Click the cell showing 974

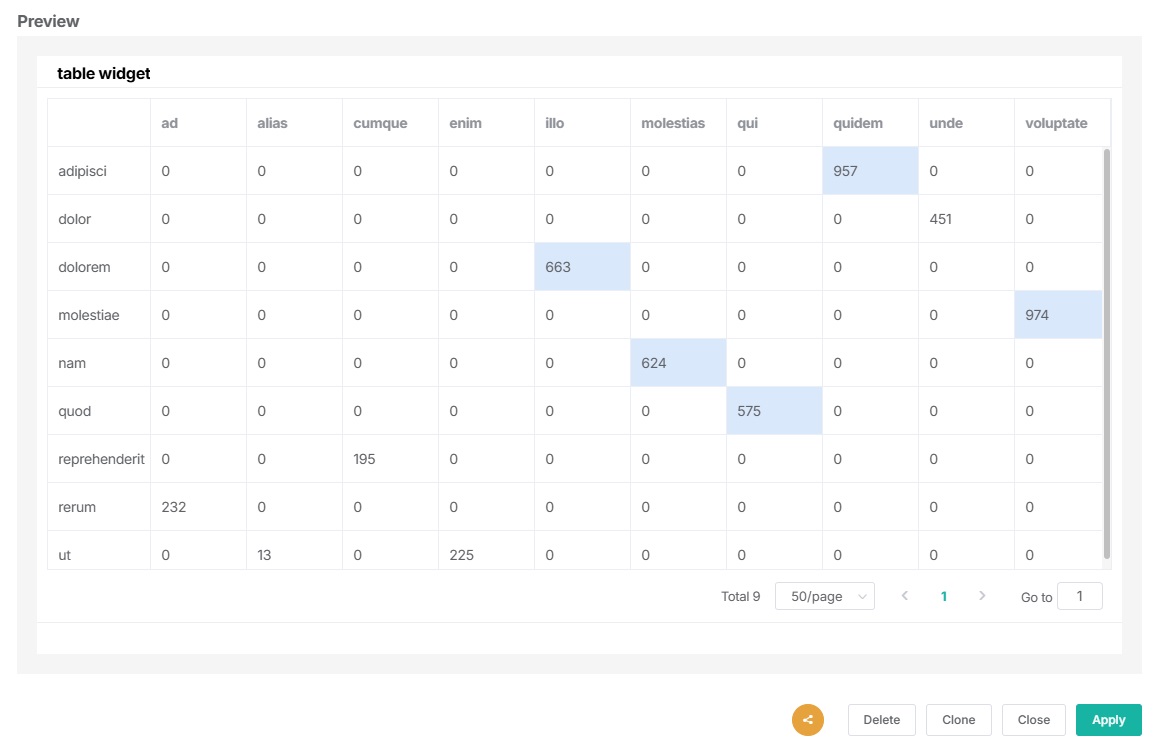[1057, 315]
